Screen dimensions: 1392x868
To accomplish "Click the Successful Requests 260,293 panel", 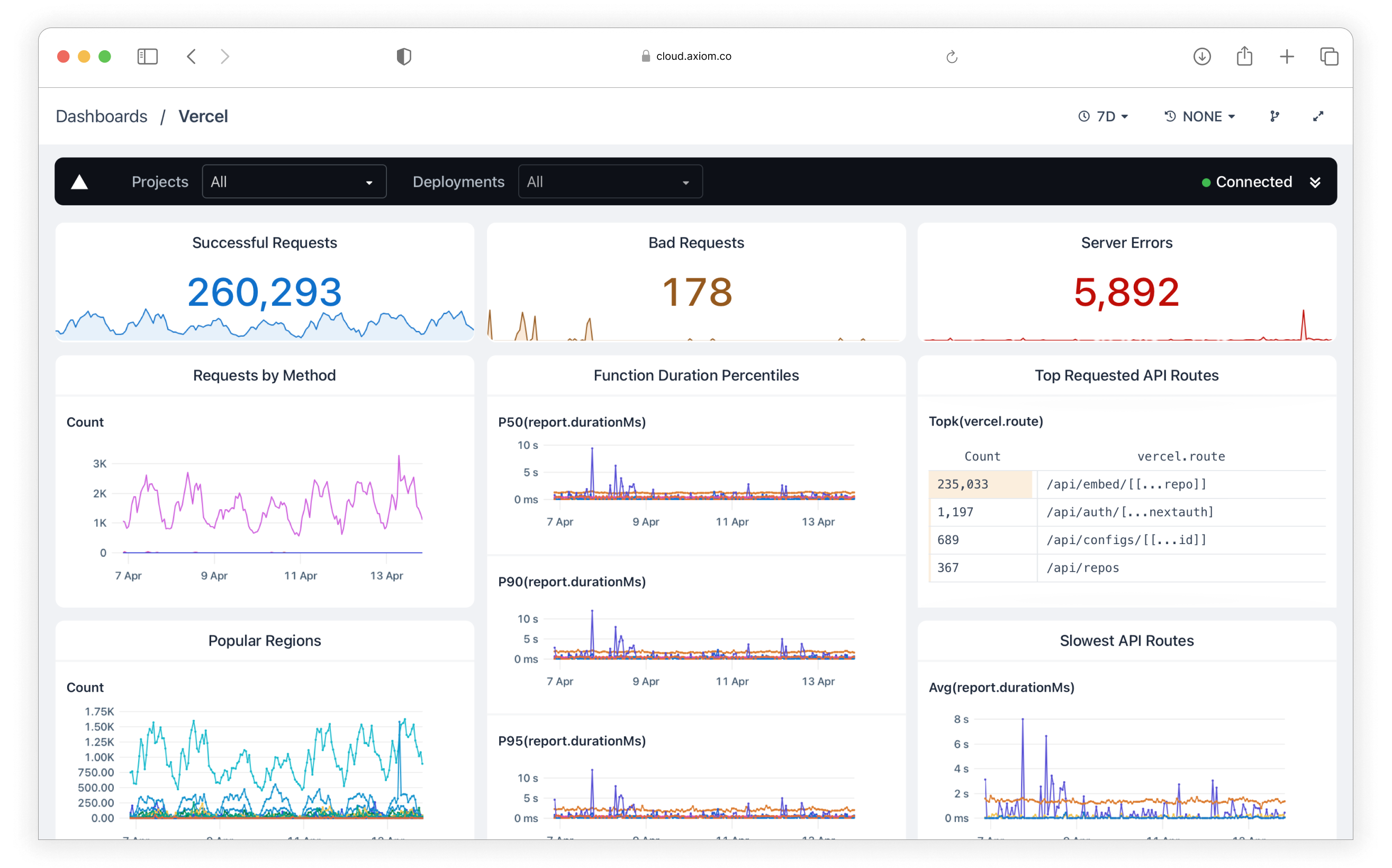I will click(265, 282).
